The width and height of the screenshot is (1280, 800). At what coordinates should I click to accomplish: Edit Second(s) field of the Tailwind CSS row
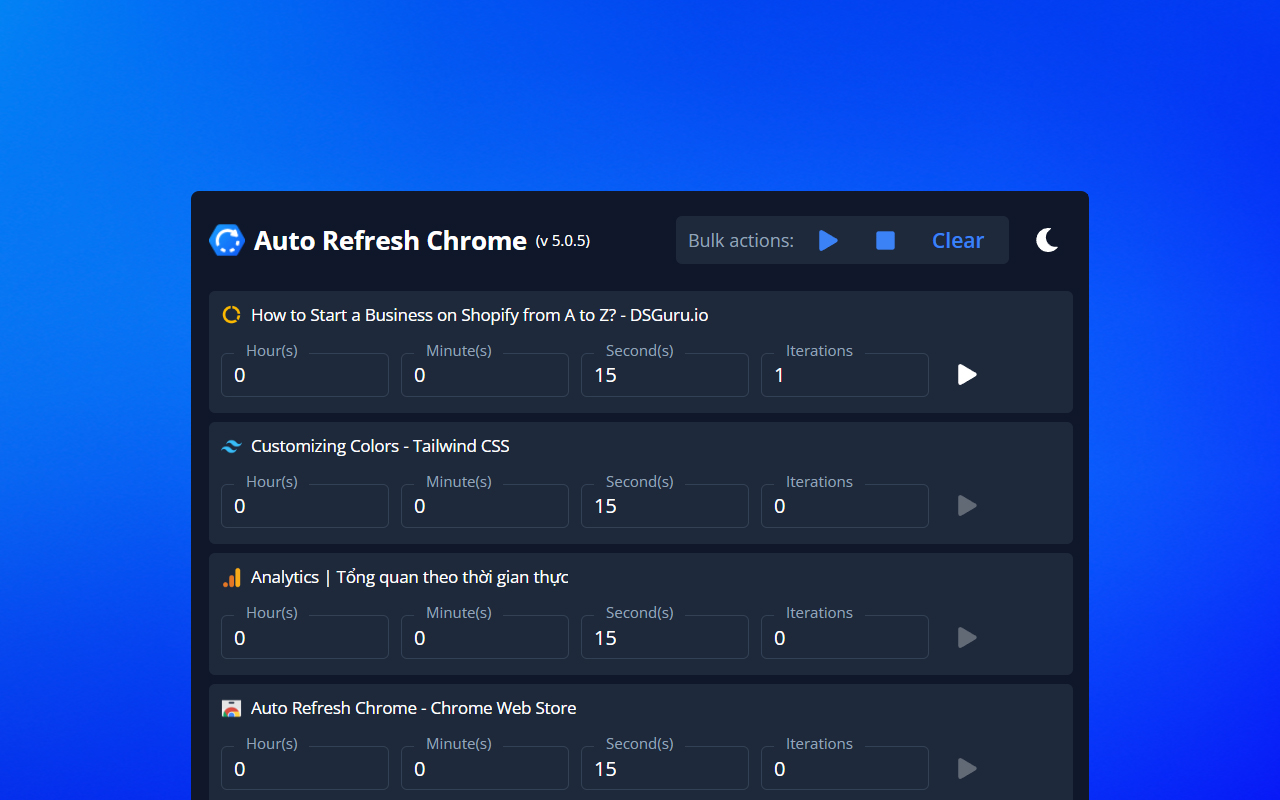pyautogui.click(x=665, y=506)
